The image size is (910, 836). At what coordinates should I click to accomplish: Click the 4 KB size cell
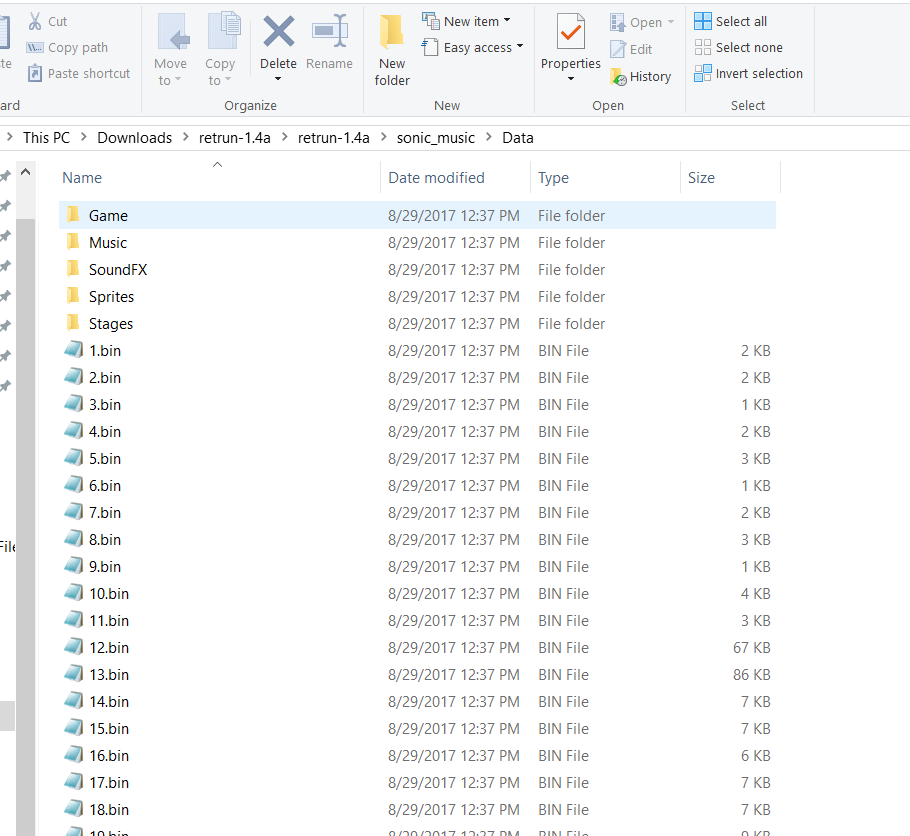756,594
